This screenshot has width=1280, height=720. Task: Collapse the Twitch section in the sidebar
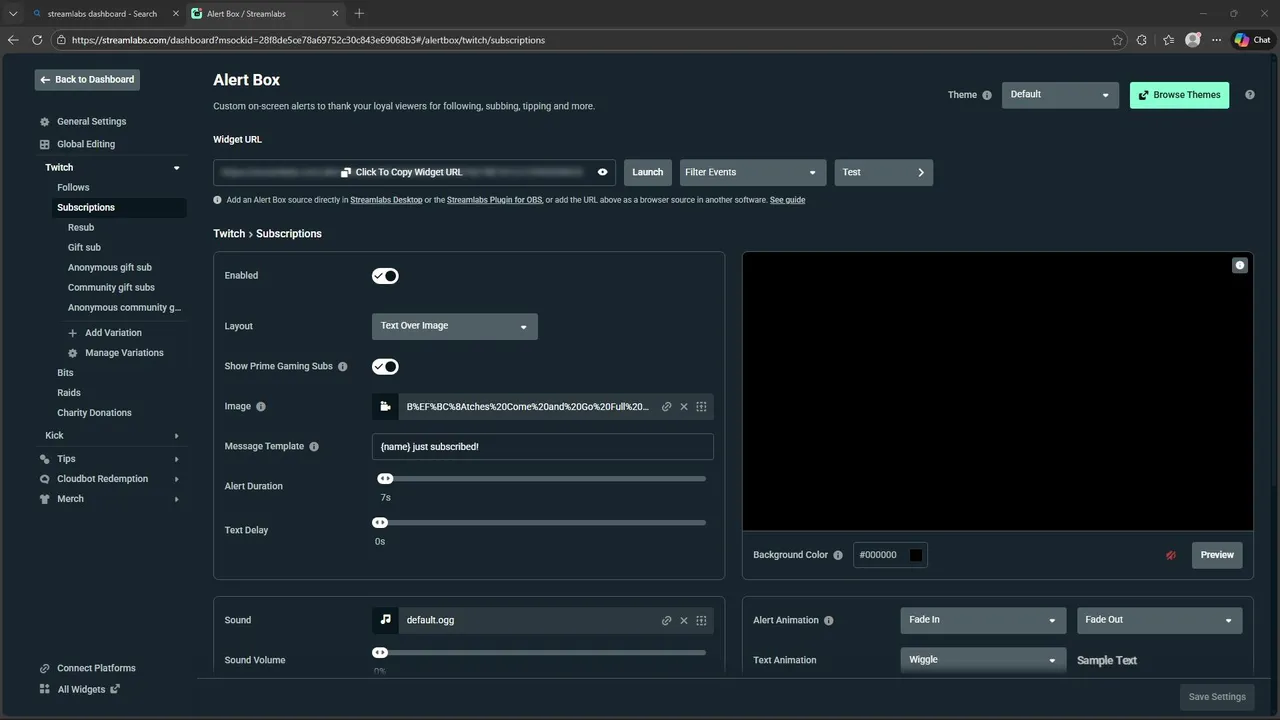point(177,168)
